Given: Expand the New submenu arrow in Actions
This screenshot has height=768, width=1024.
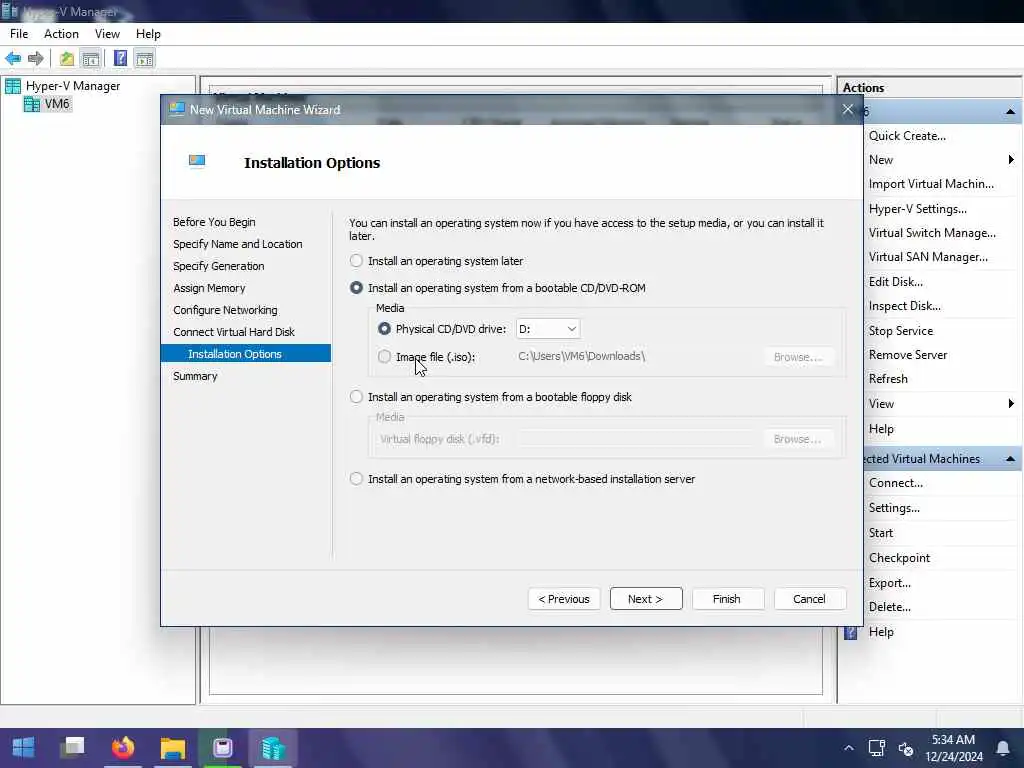Looking at the screenshot, I should [x=1011, y=160].
